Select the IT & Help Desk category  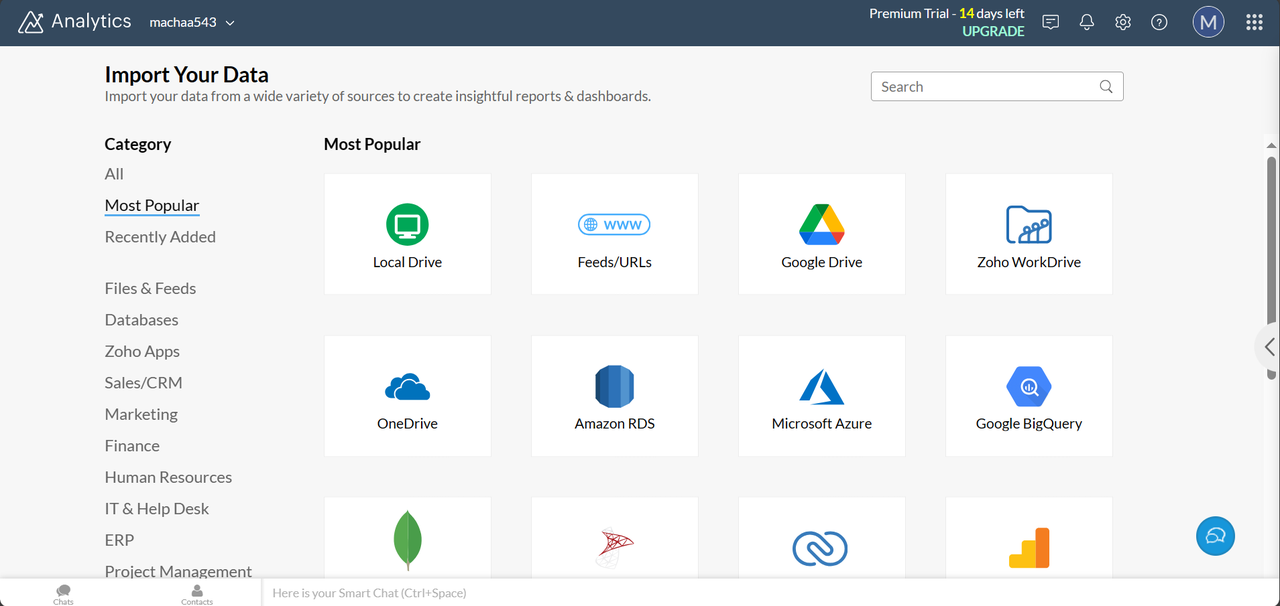tap(157, 509)
